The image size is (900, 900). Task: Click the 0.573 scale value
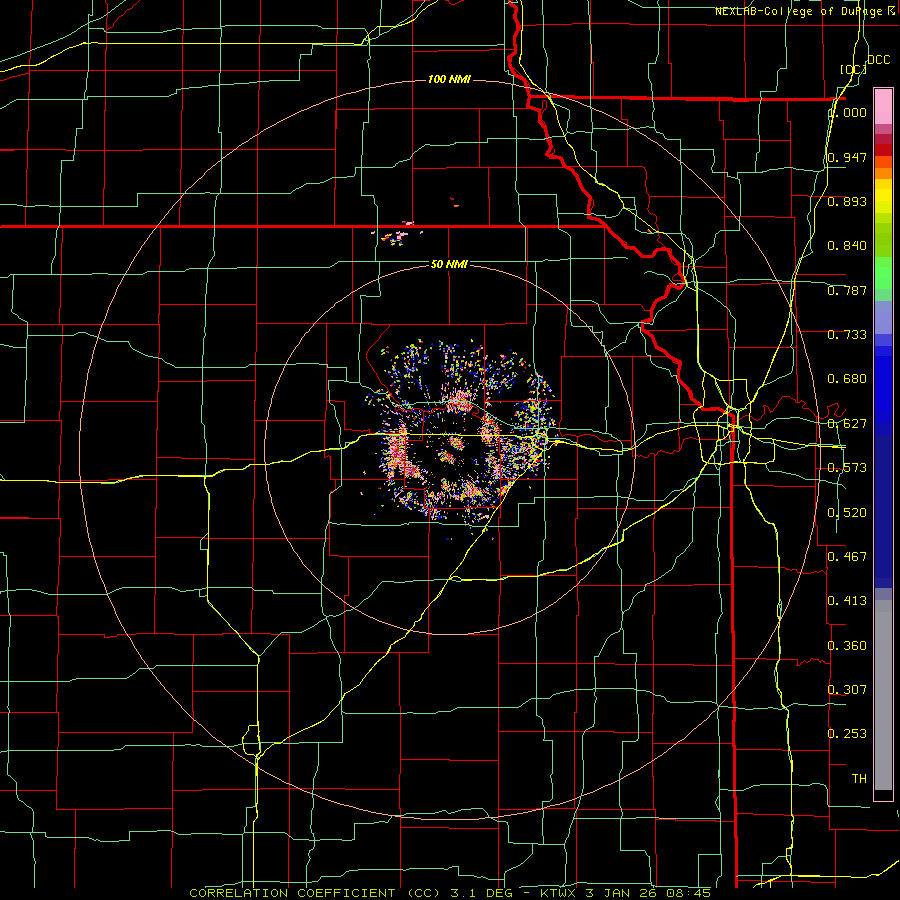point(847,468)
